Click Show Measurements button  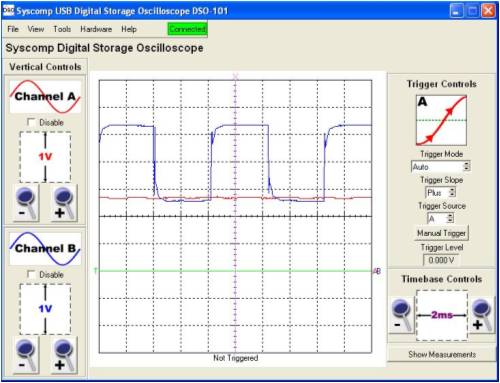pyautogui.click(x=442, y=354)
